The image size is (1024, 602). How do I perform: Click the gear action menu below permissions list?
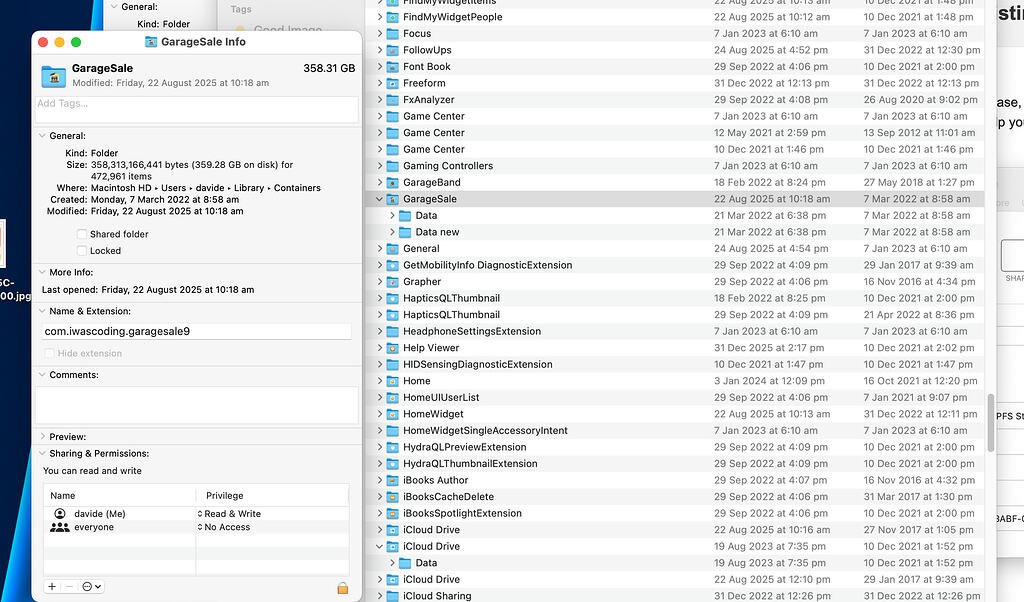(x=90, y=588)
